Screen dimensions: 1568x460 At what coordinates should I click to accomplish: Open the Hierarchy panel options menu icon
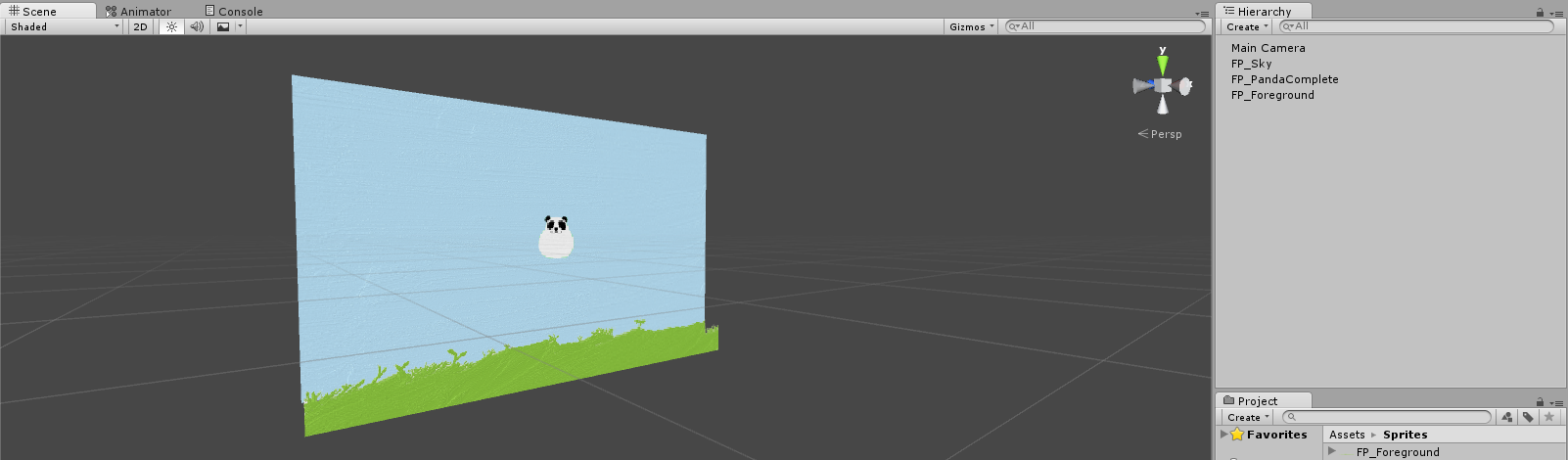[1555, 13]
